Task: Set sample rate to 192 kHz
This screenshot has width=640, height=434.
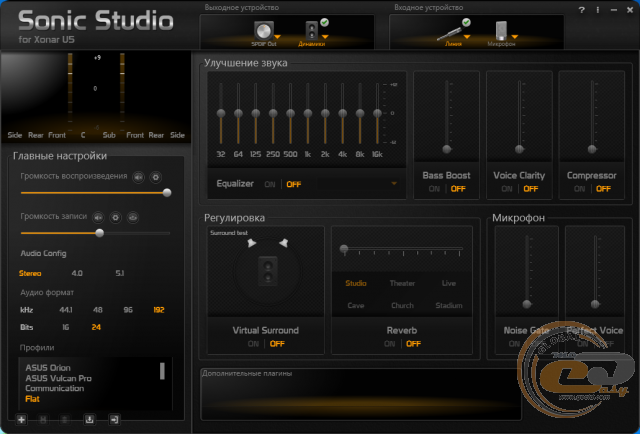Action: 159,310
